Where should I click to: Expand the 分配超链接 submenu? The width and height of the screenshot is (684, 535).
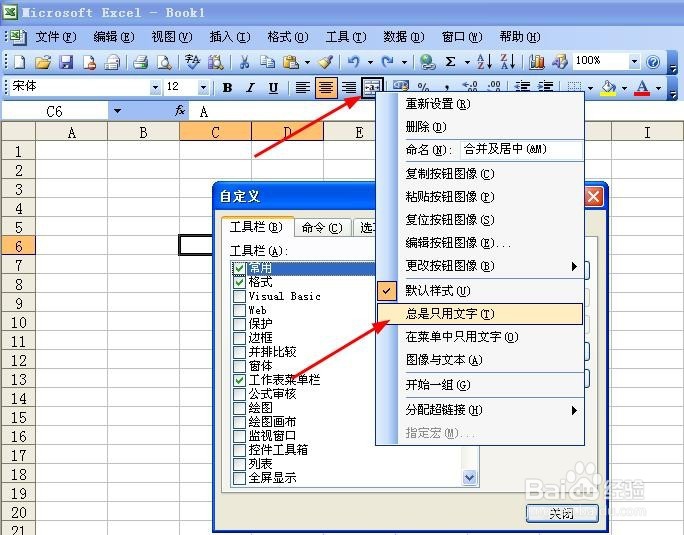tap(575, 410)
